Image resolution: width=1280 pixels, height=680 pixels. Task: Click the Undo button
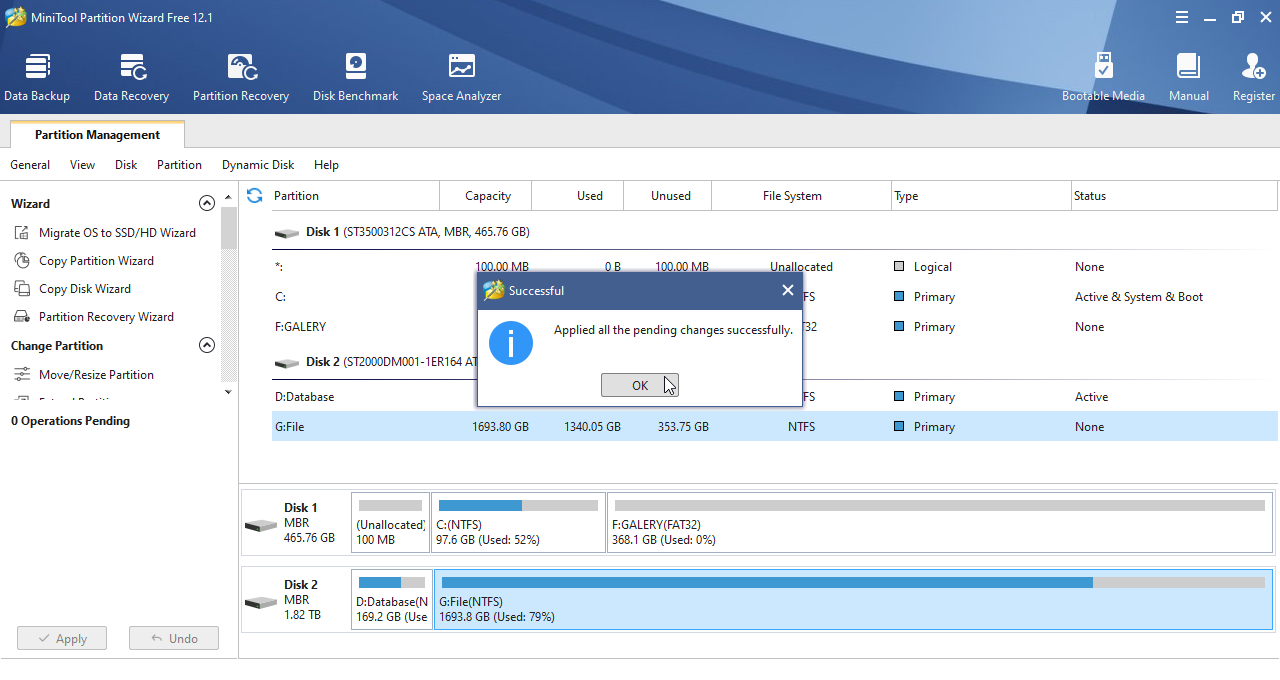(174, 638)
